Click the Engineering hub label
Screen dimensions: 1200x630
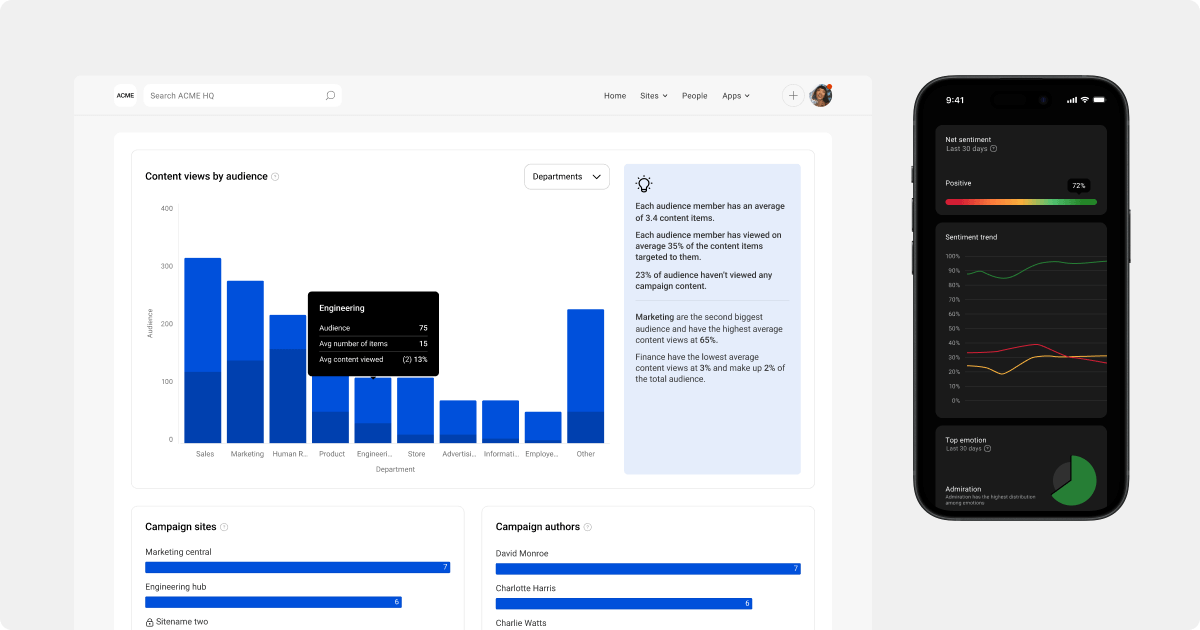(x=175, y=587)
